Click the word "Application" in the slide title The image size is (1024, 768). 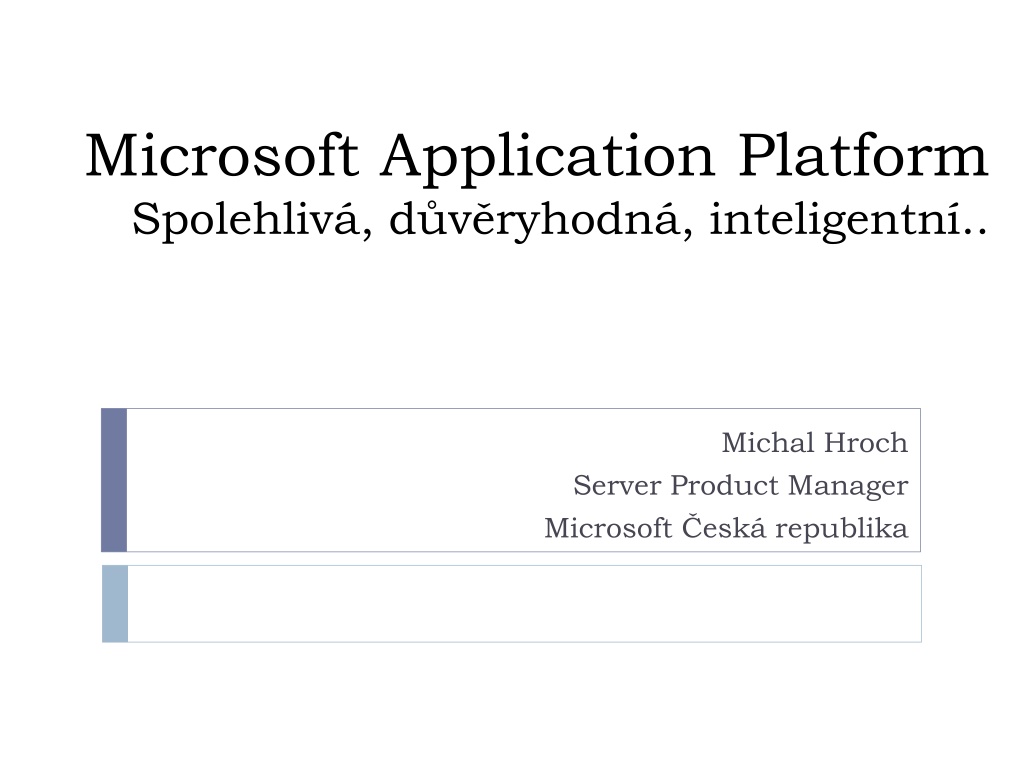547,158
